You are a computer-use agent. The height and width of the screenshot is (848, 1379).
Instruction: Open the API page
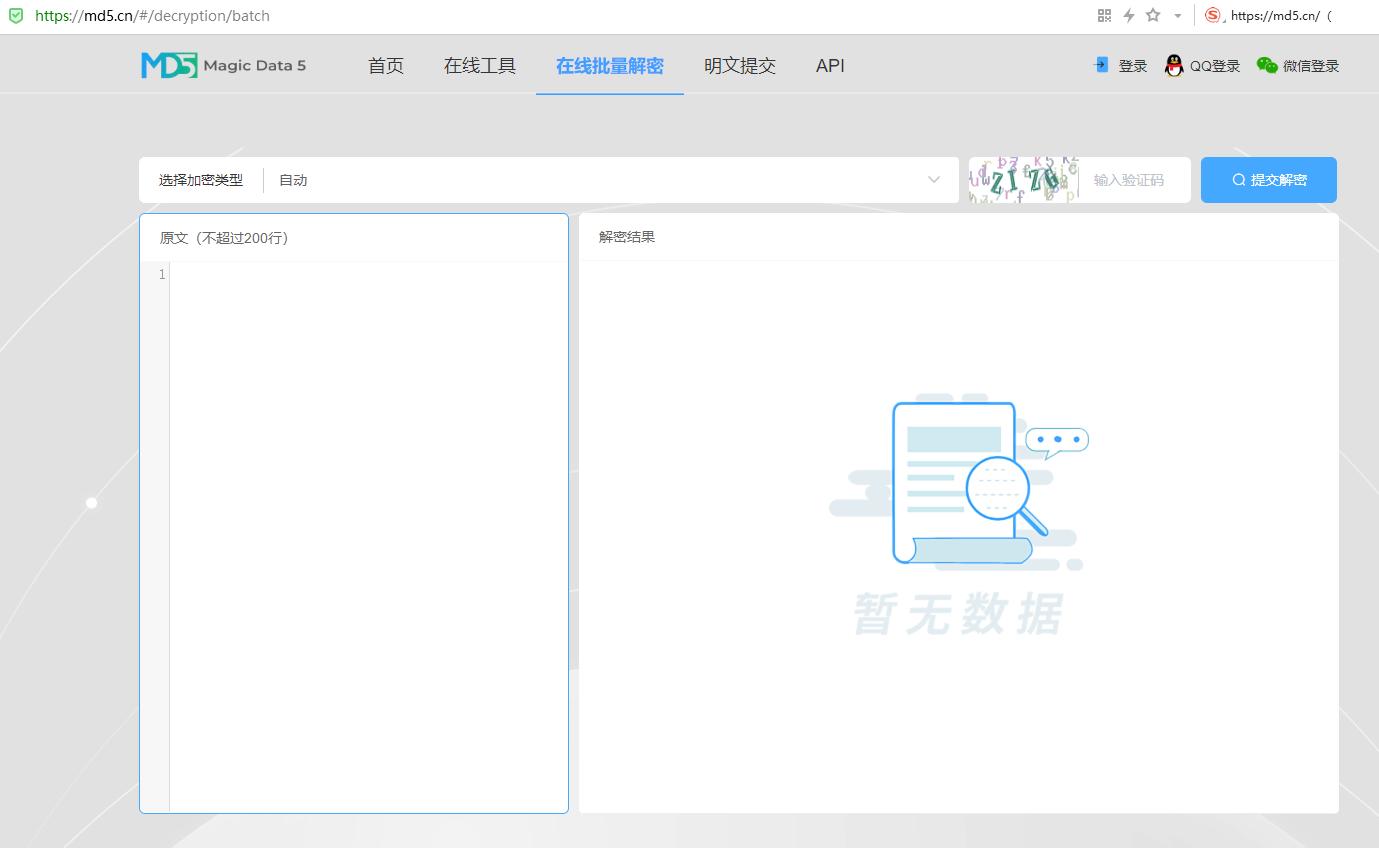829,65
